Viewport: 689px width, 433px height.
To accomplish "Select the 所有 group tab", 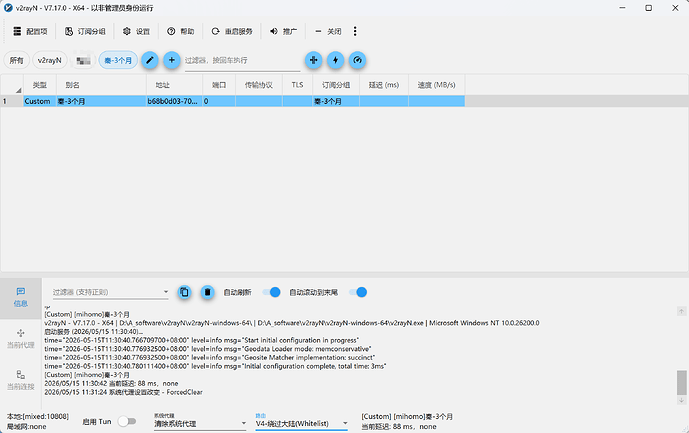I will click(x=17, y=60).
